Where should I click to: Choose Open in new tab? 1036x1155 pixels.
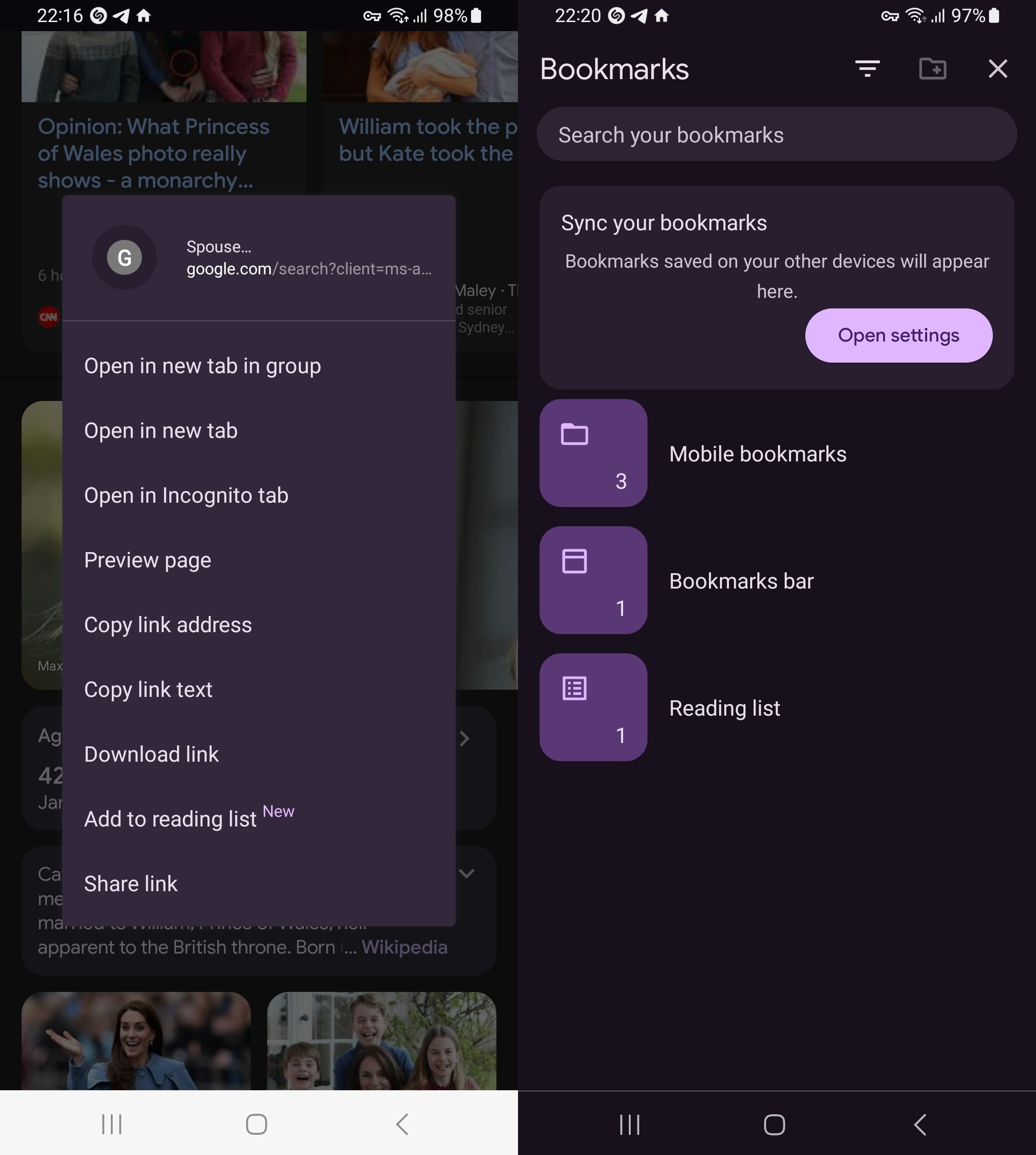[x=259, y=431]
